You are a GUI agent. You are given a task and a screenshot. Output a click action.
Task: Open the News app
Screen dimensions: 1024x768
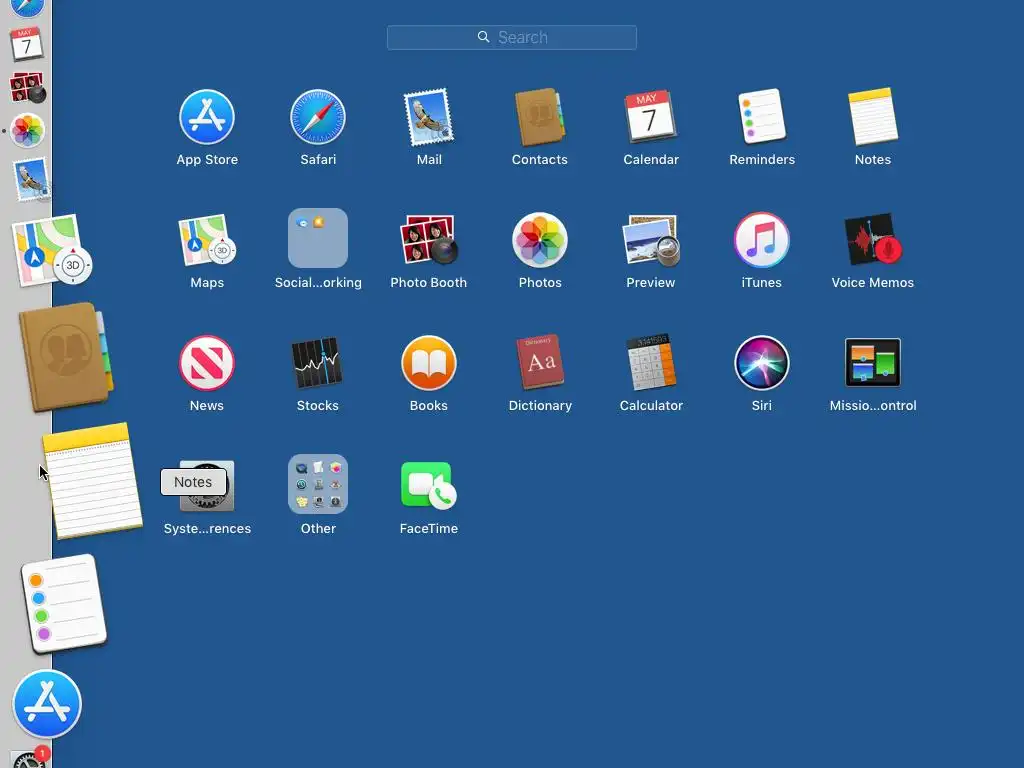pos(207,363)
